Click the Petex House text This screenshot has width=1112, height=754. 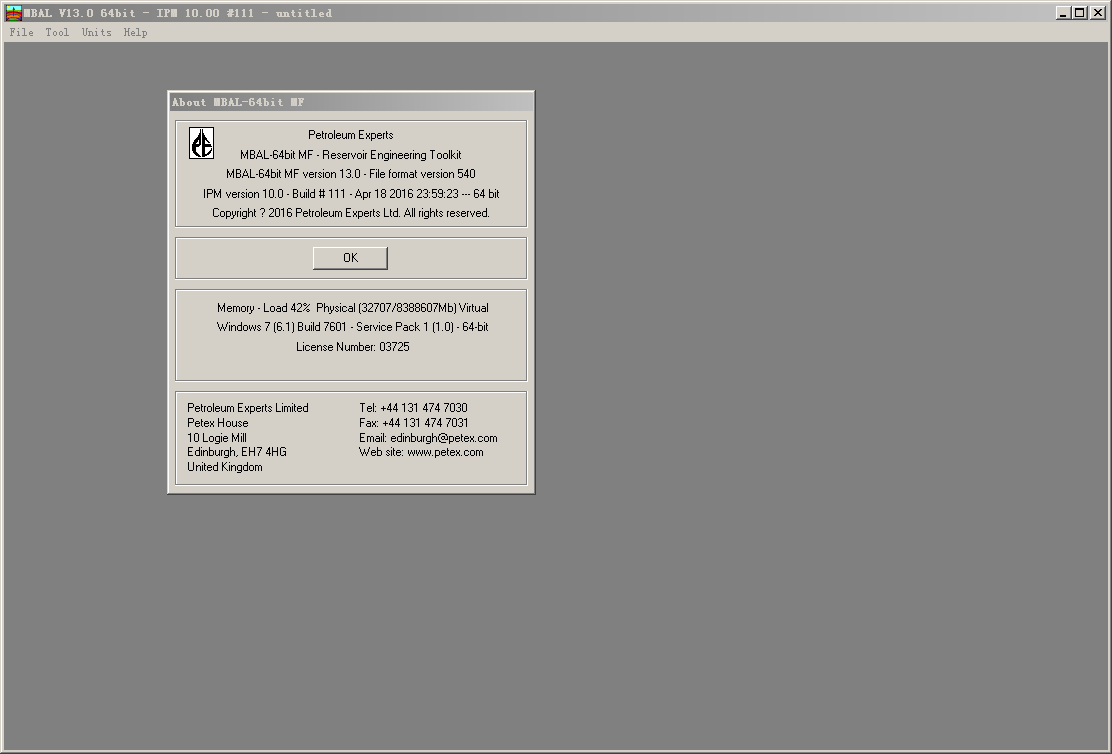pos(218,423)
